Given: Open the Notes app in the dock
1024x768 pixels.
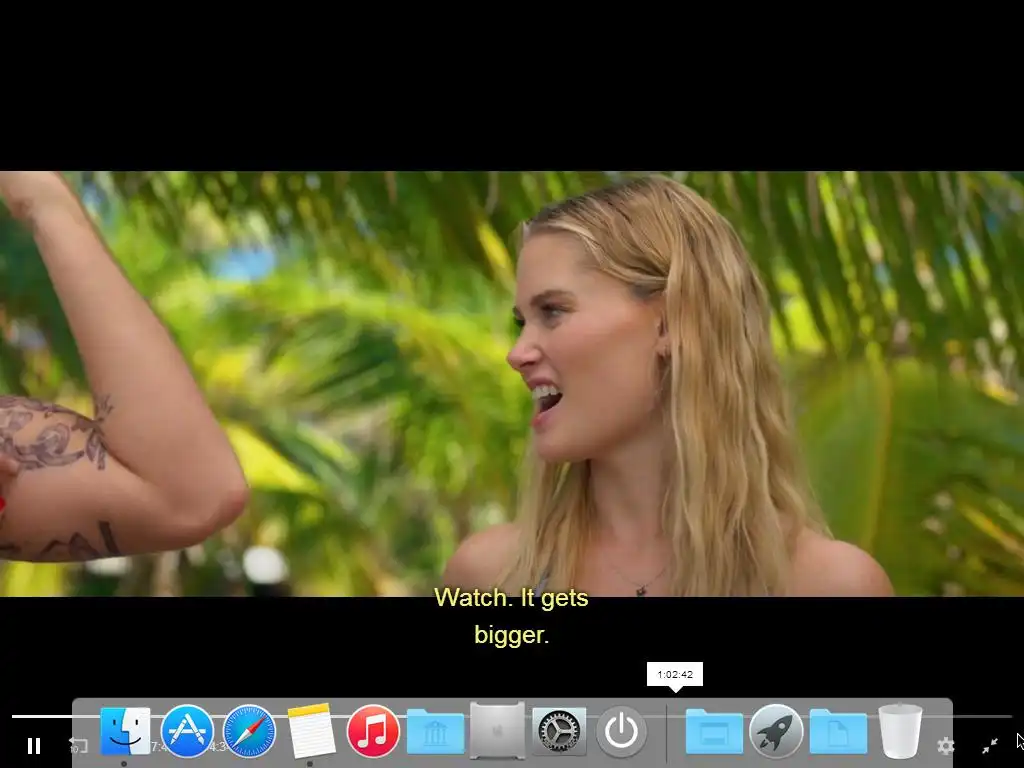Looking at the screenshot, I should pos(311,731).
